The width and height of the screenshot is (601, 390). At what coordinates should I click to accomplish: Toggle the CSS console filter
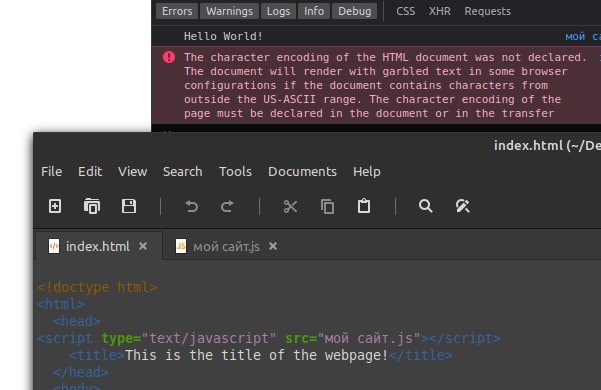click(406, 11)
